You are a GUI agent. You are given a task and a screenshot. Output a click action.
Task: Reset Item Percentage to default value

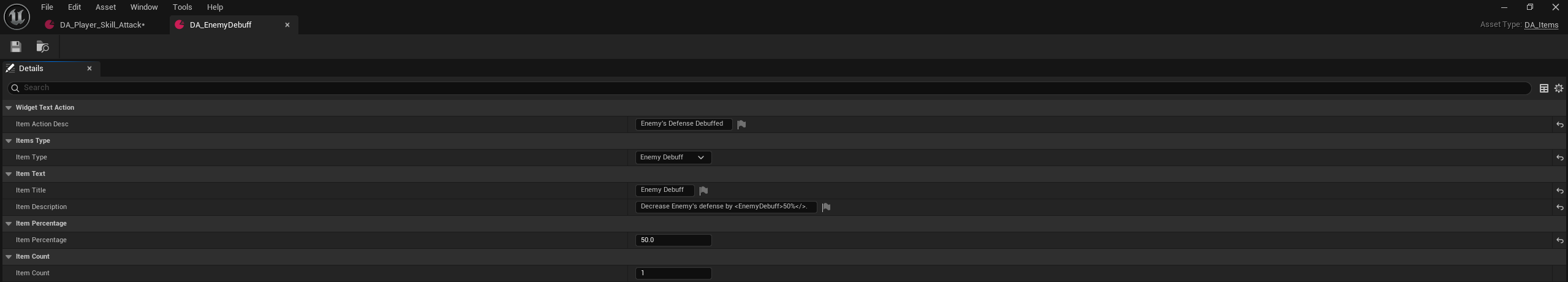[x=1559, y=240]
